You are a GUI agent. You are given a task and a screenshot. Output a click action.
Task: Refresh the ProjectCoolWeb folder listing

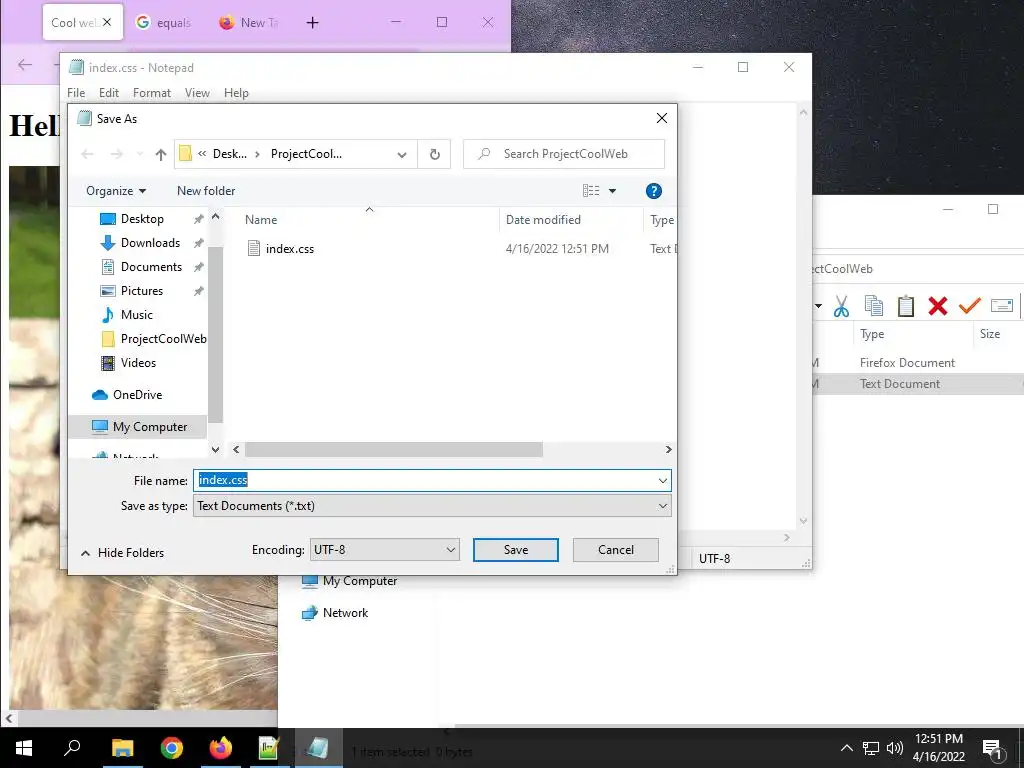click(434, 154)
